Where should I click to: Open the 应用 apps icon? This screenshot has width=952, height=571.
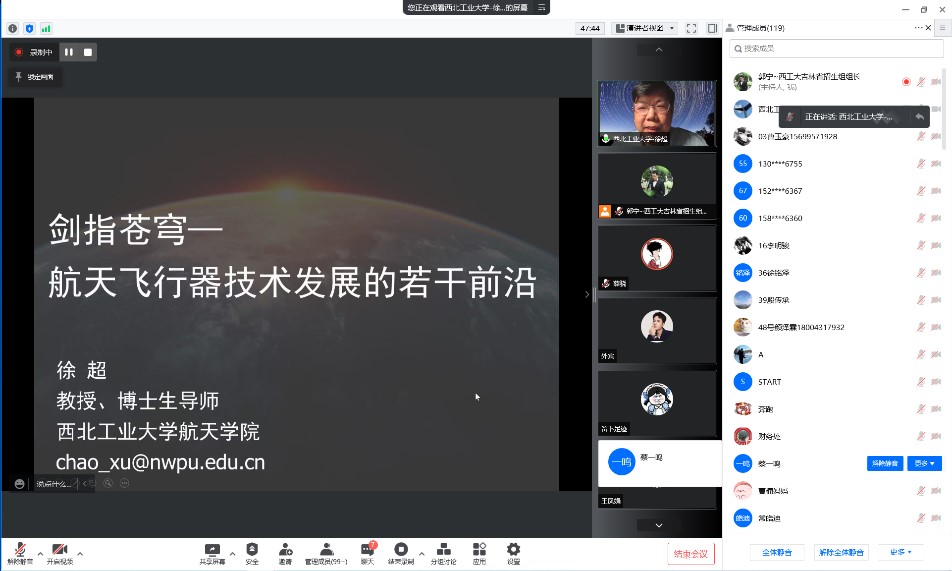[479, 552]
